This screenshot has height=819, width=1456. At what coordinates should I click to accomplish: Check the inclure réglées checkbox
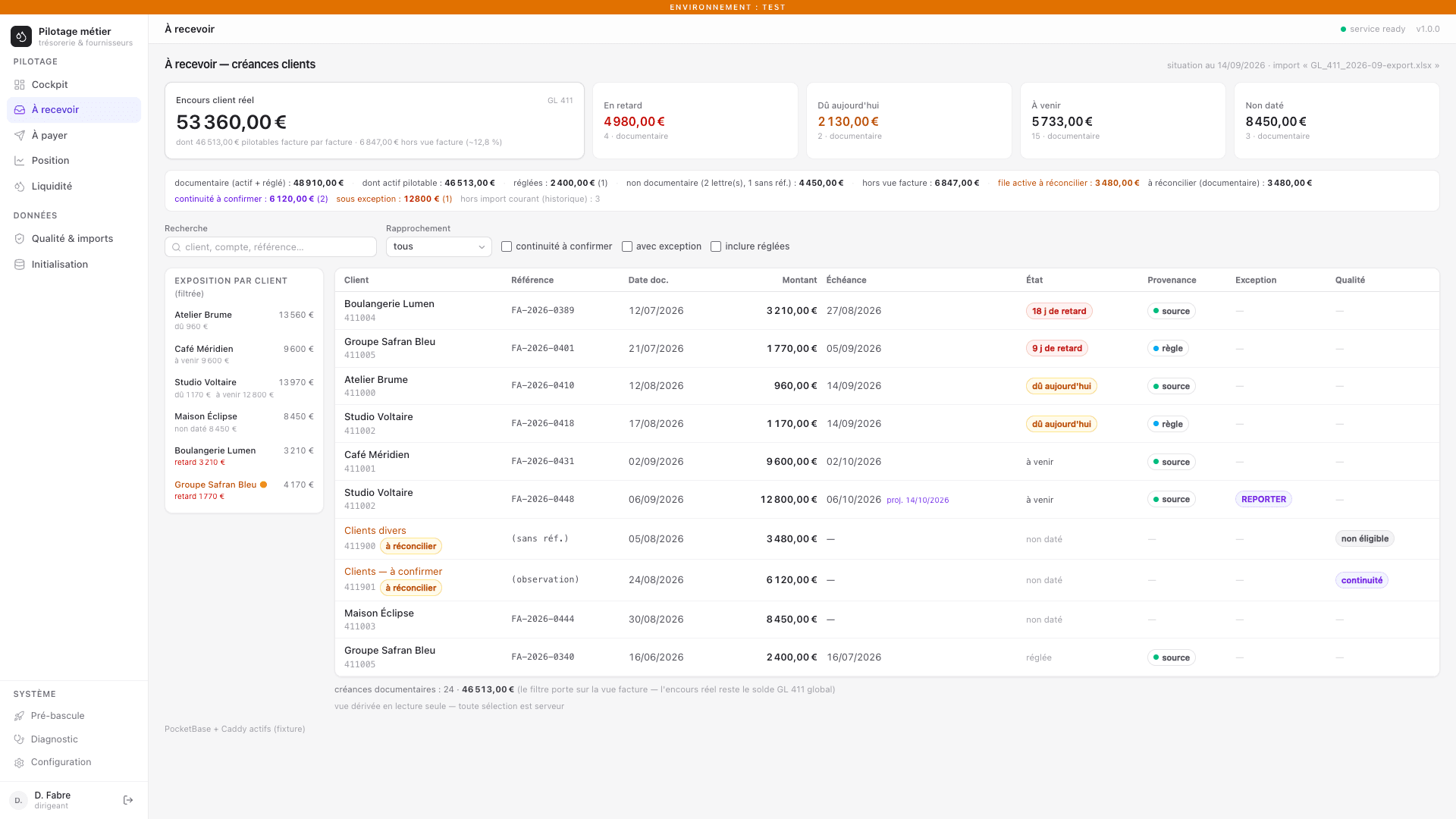pyautogui.click(x=716, y=246)
